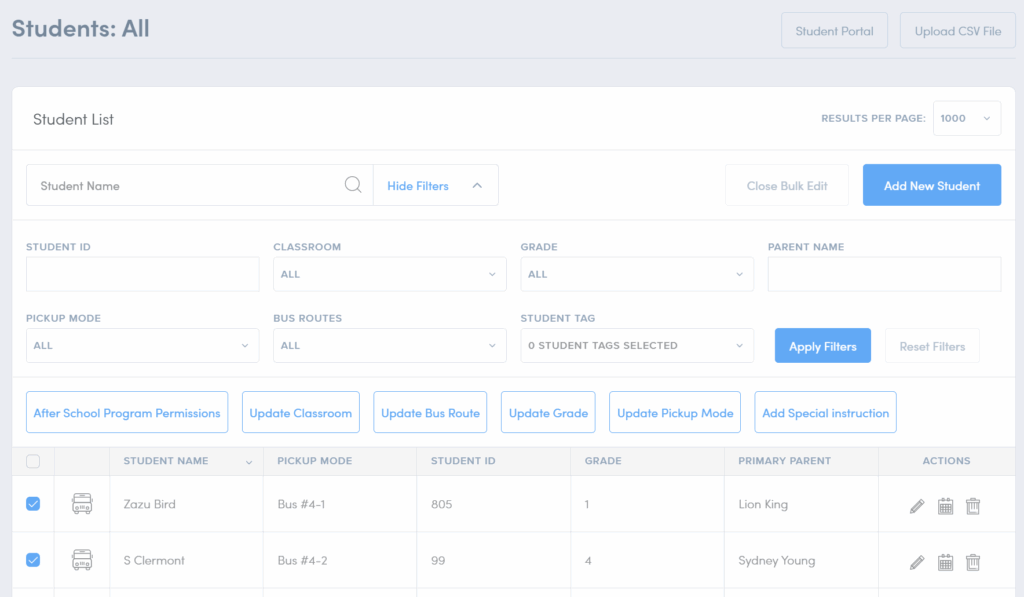Delete Zazu Bird with the trash icon

coord(973,506)
